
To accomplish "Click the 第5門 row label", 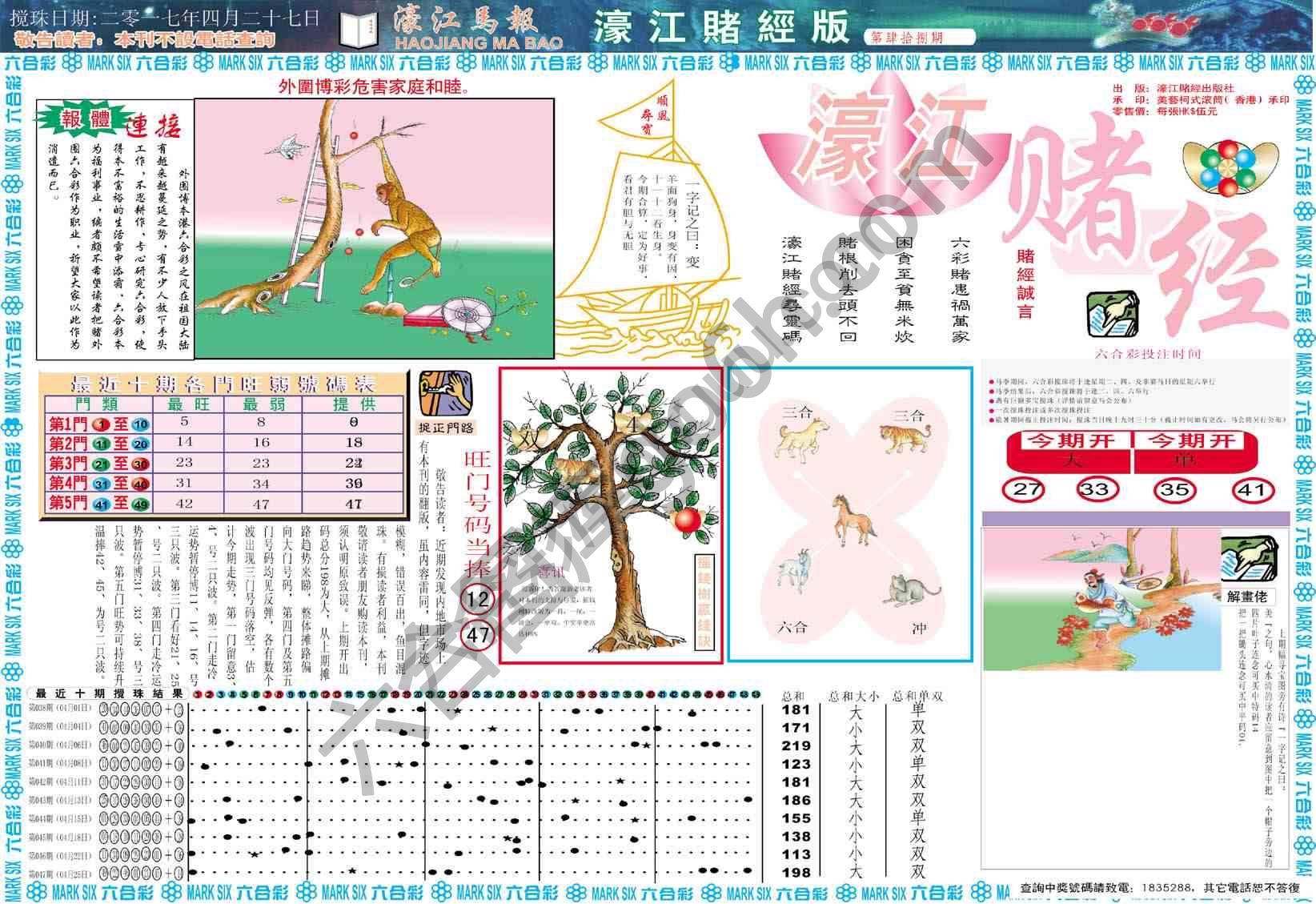I will [68, 503].
